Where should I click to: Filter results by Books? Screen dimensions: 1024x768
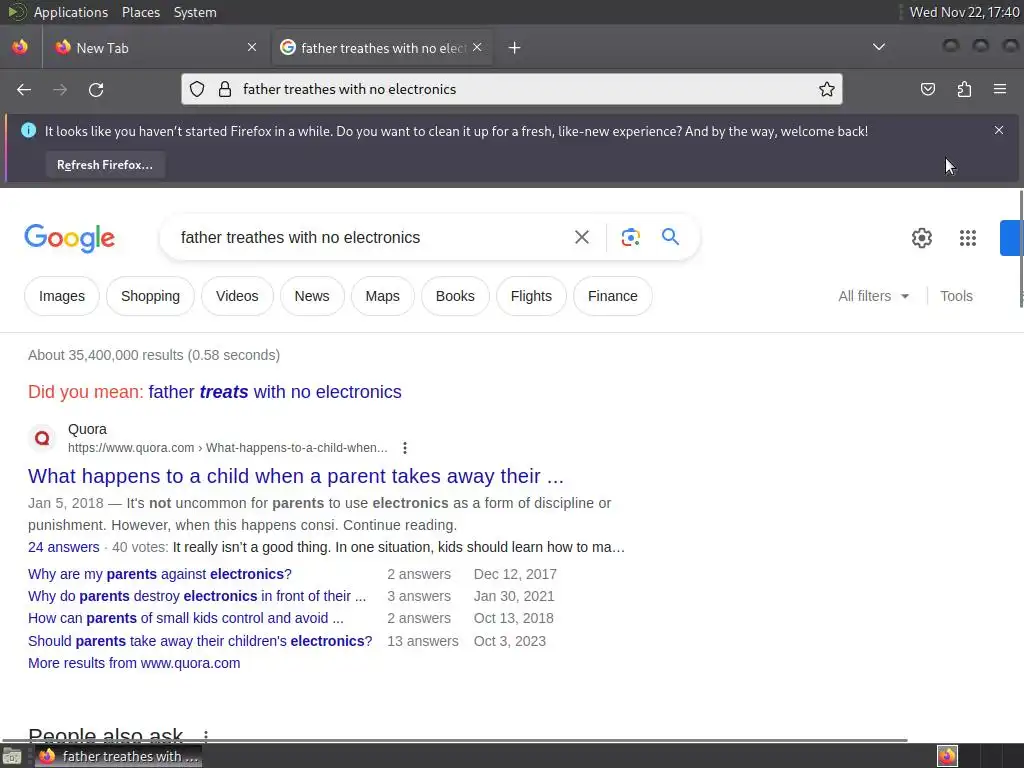455,296
